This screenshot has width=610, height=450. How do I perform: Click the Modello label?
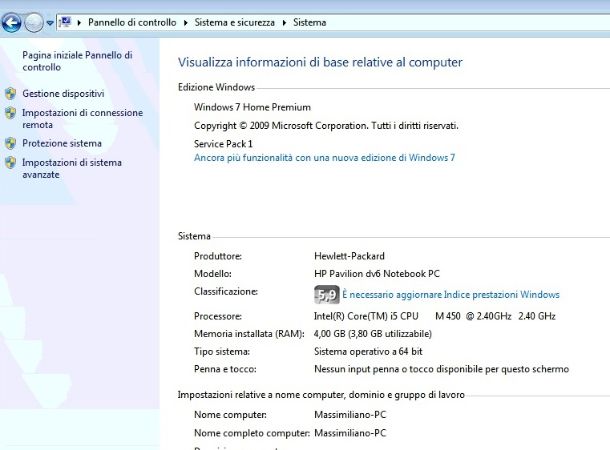[x=213, y=274]
